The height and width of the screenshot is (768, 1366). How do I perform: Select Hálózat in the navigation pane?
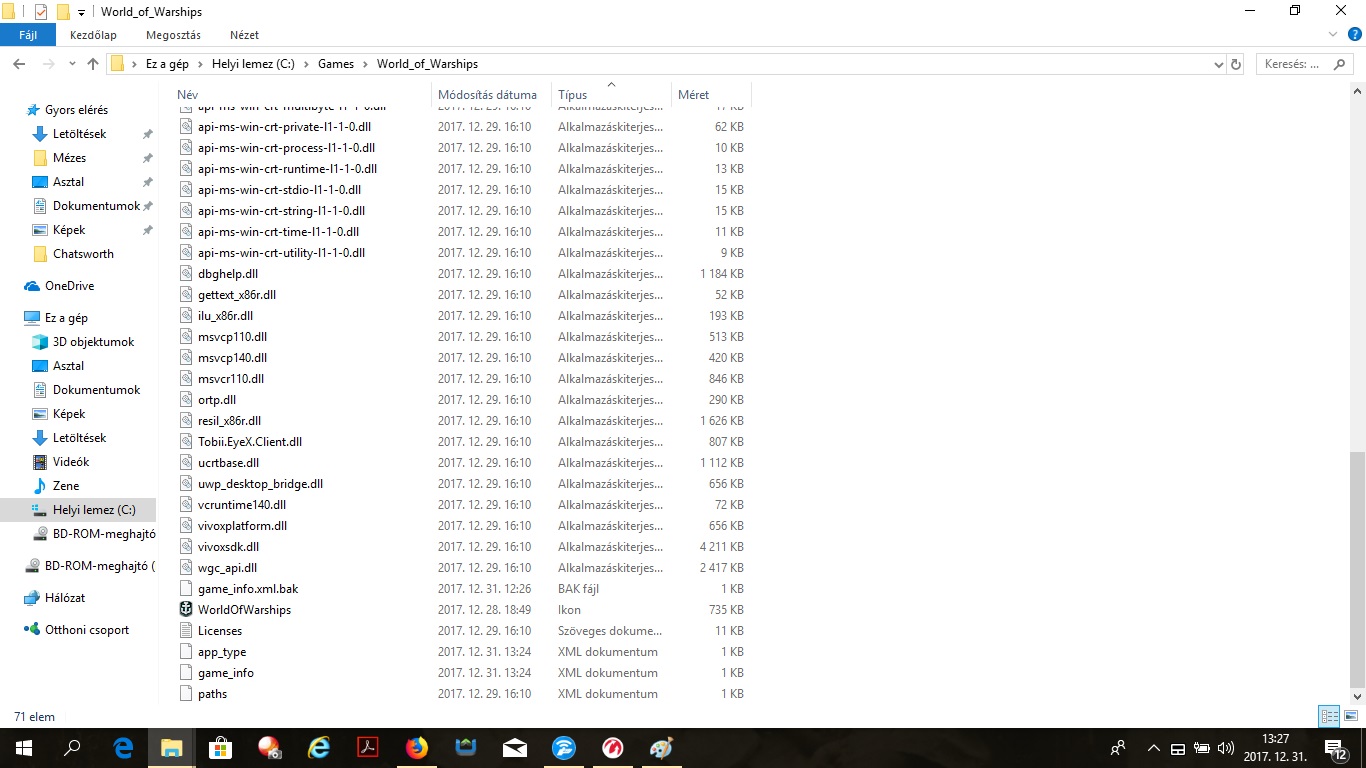click(x=64, y=598)
